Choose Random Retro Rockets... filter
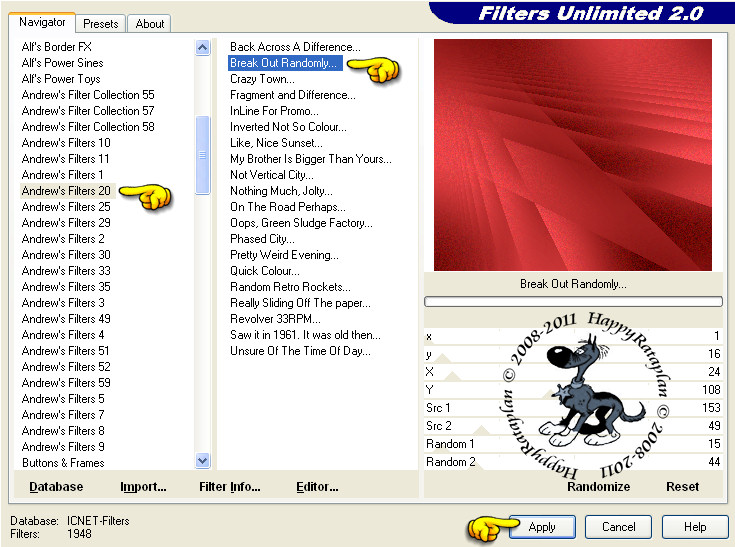 (290, 286)
